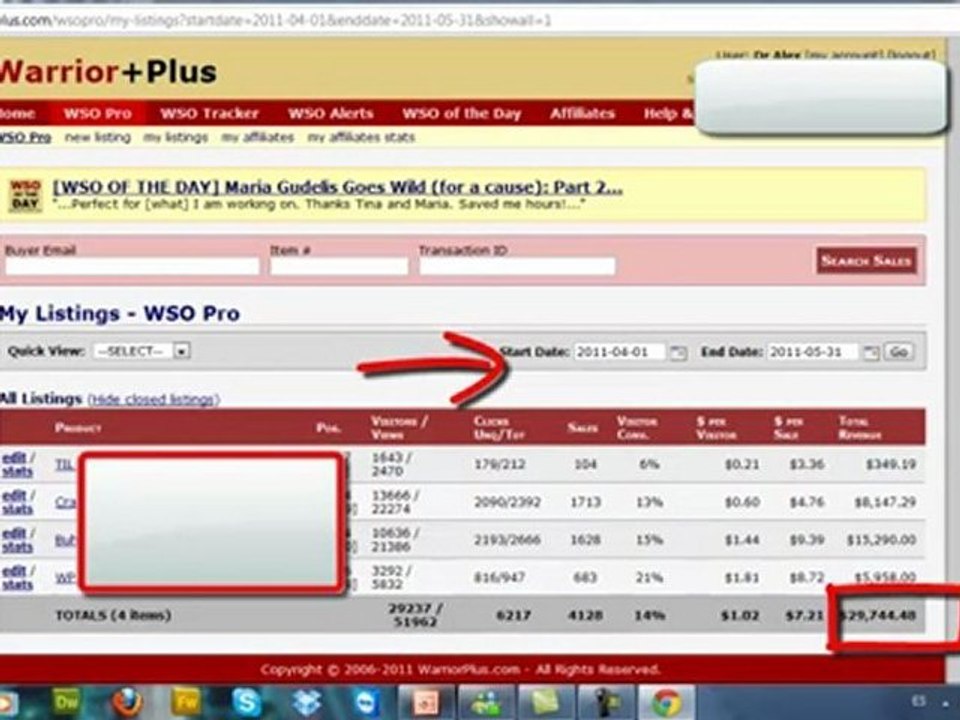Screen dimensions: 960x720
Task: Click the stats link in the $349.19 row
Action: coord(17,472)
